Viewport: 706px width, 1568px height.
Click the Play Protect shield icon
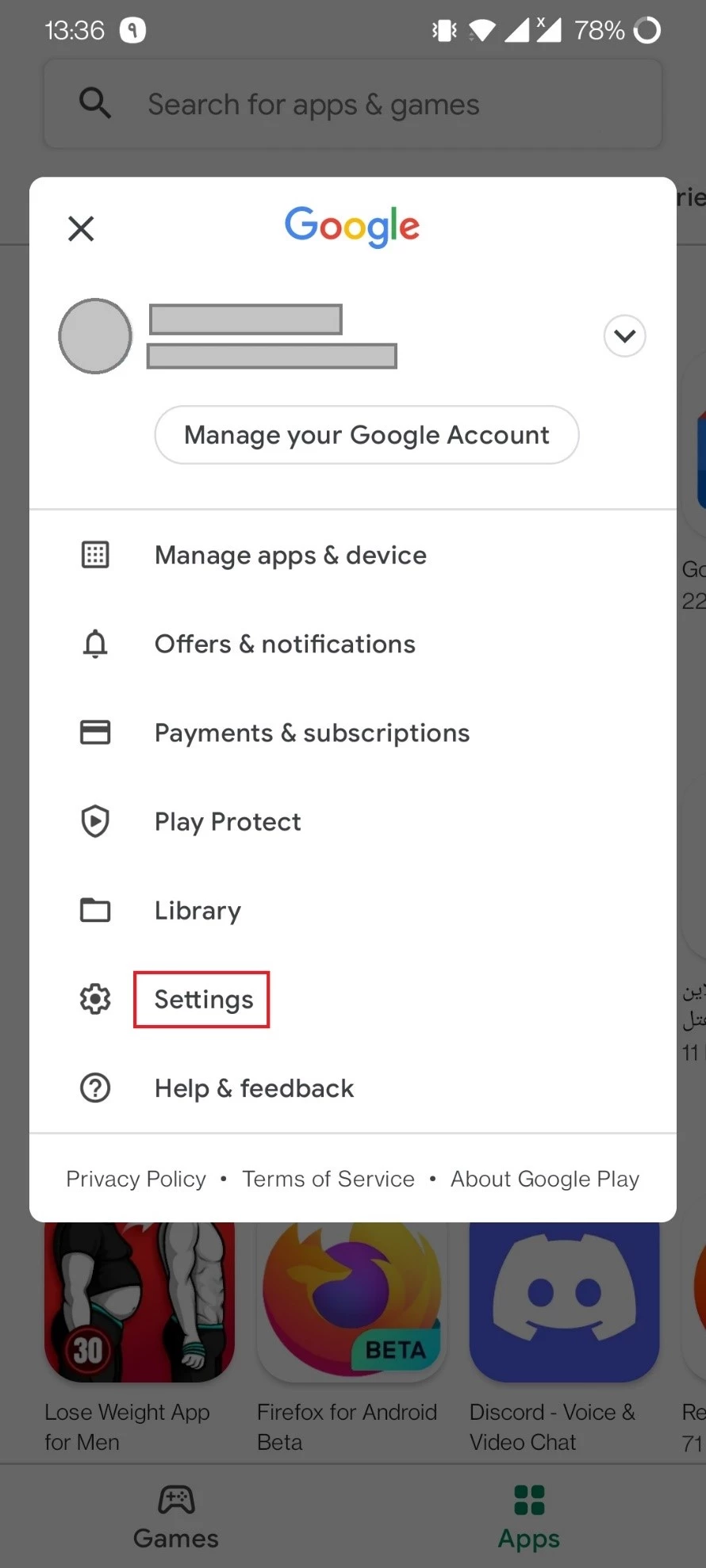(95, 821)
